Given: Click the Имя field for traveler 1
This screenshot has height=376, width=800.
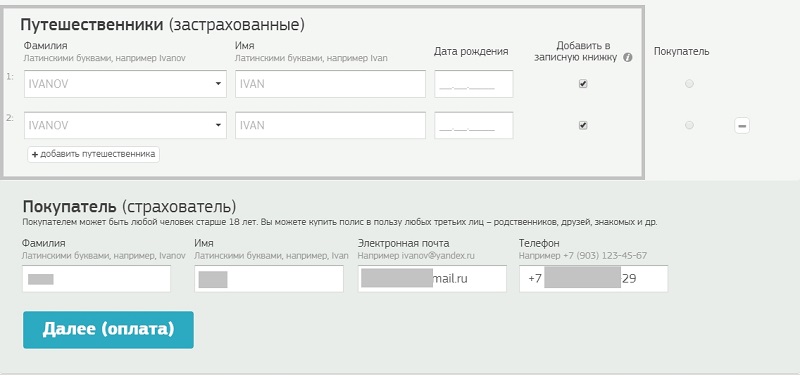Looking at the screenshot, I should (330, 84).
